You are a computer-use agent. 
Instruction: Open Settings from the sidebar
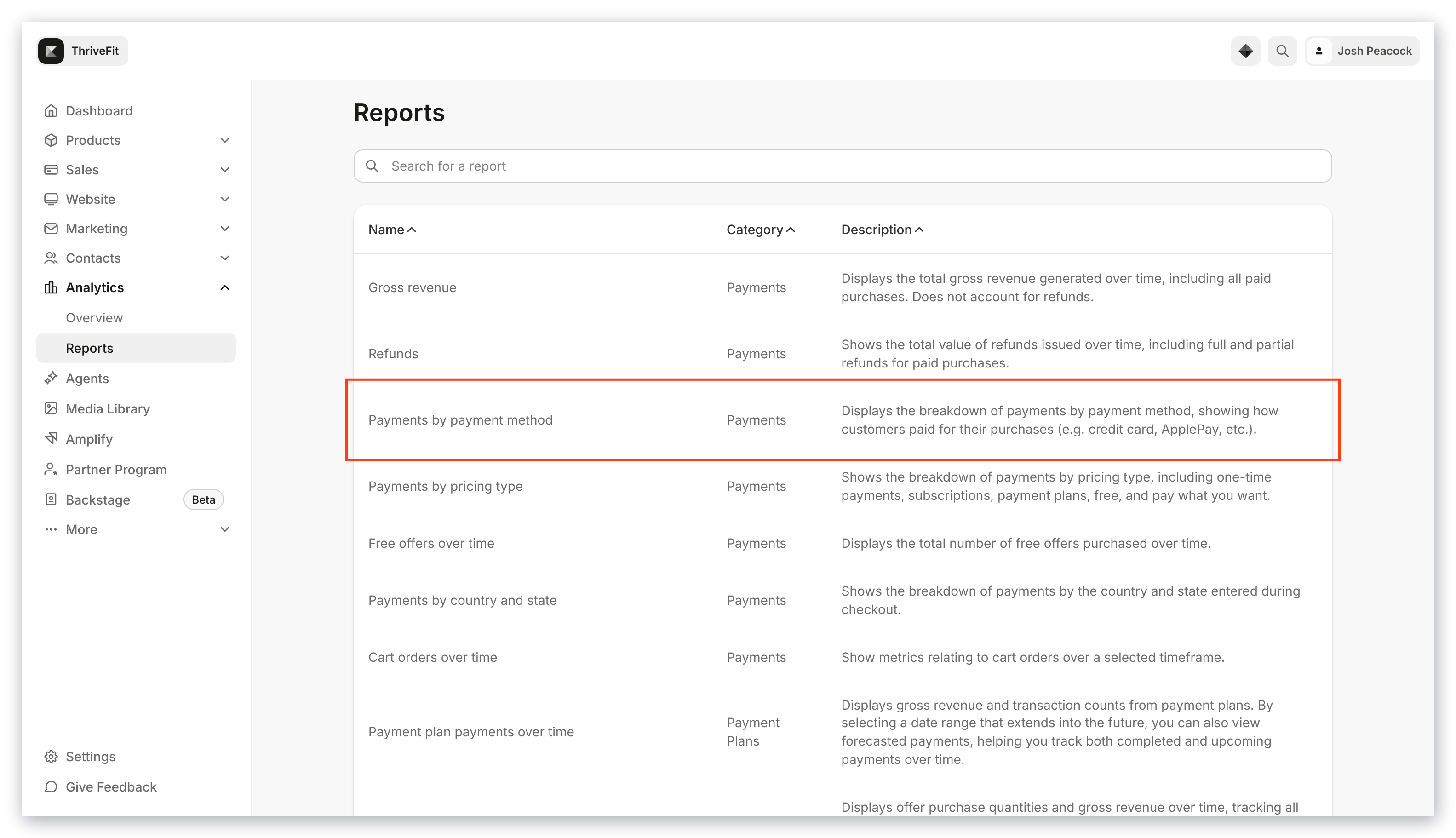[x=90, y=756]
